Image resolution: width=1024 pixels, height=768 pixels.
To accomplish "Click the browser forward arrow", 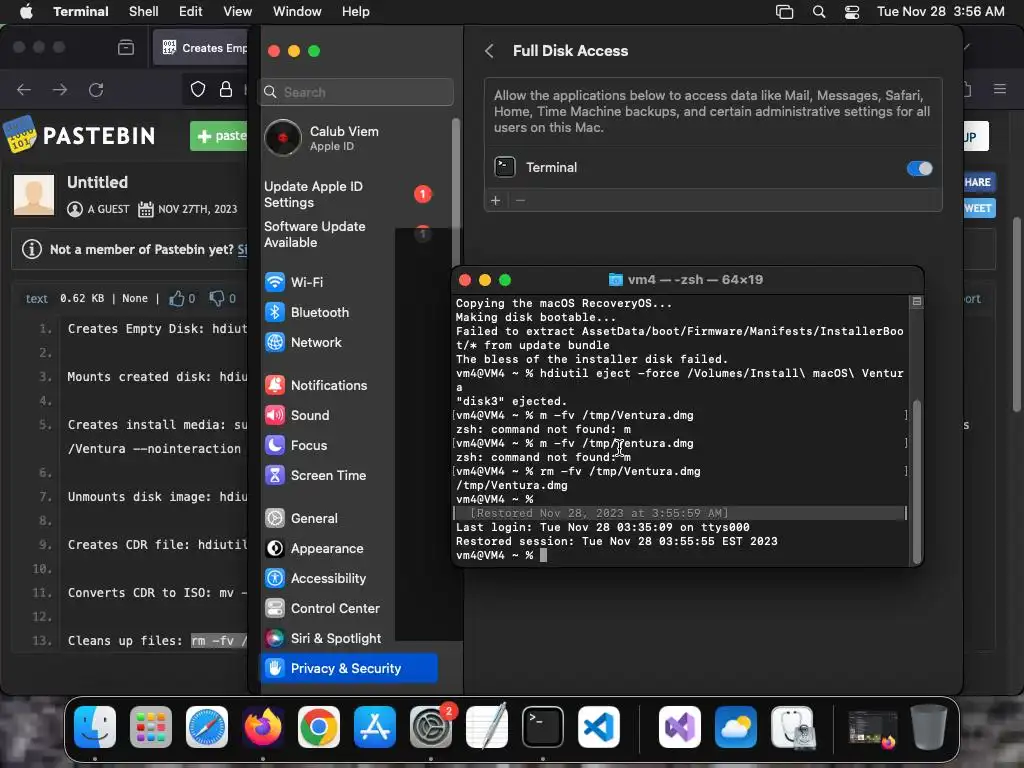I will 60,89.
